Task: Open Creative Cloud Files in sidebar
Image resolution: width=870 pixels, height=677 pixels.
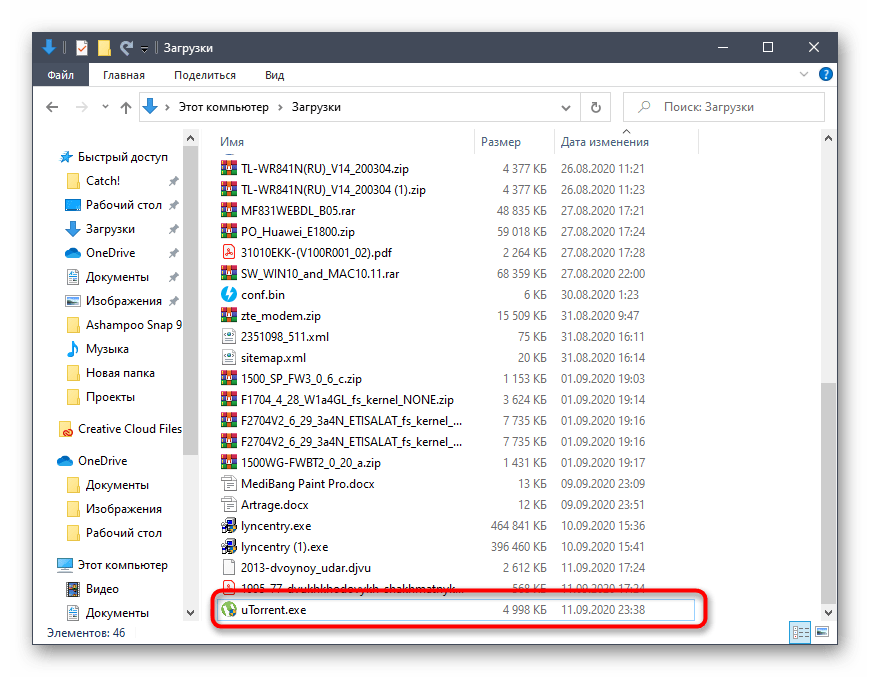Action: 130,429
